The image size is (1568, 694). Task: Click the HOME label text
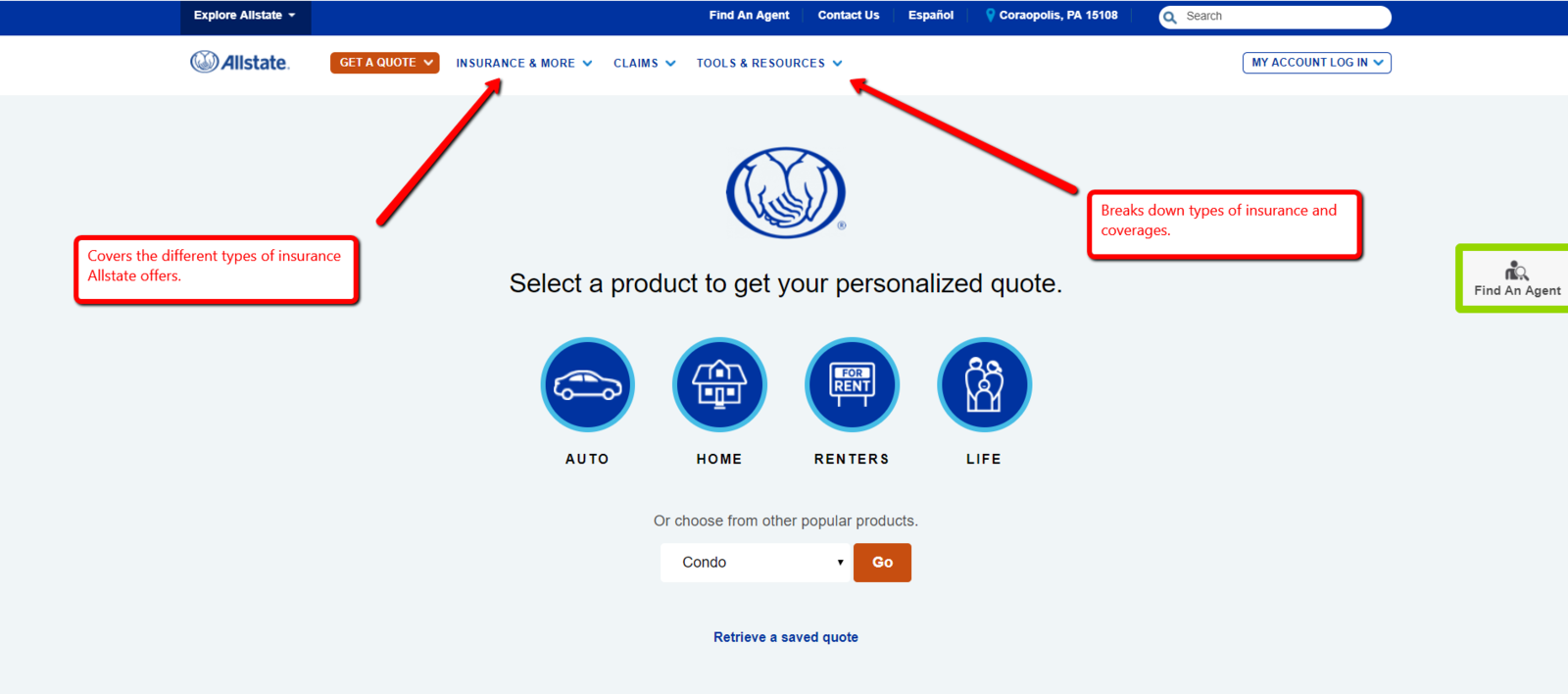tap(719, 459)
